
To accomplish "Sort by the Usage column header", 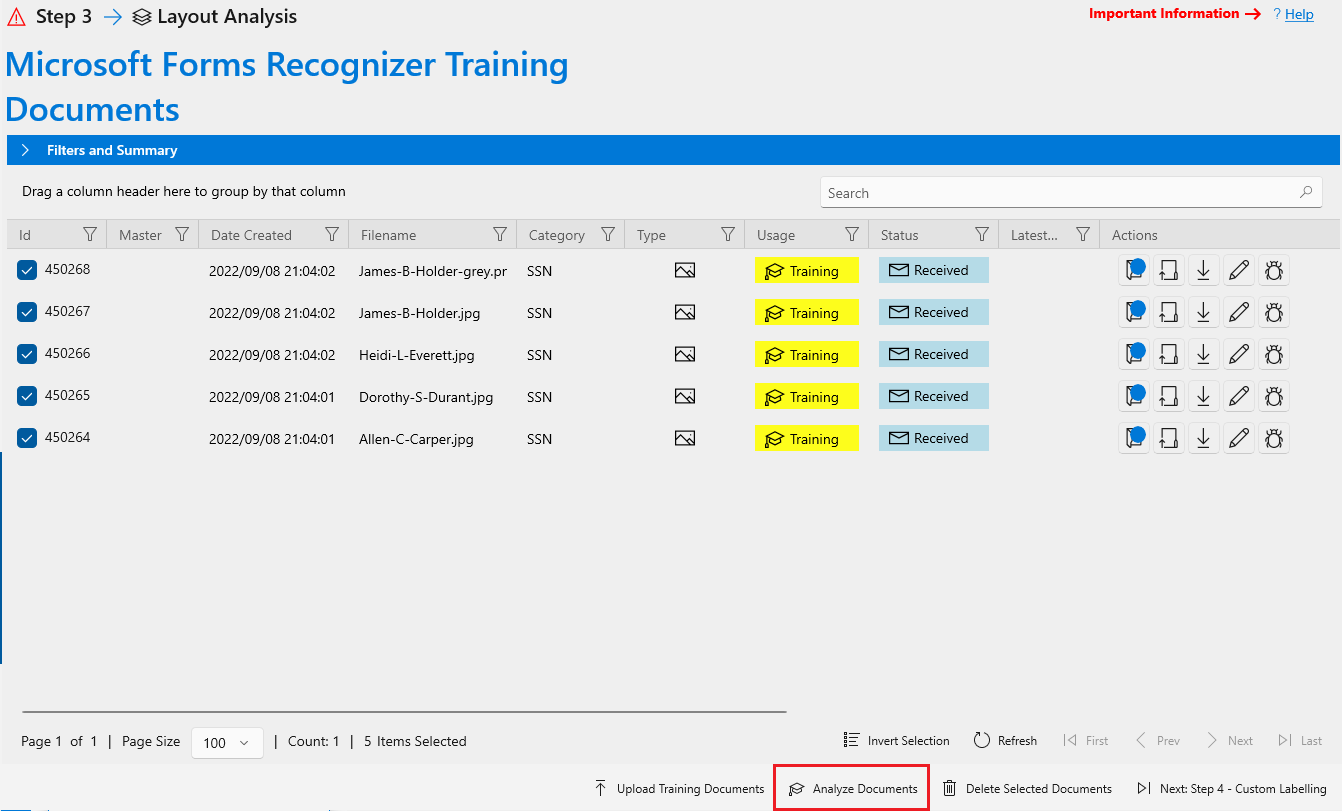I will pyautogui.click(x=776, y=235).
